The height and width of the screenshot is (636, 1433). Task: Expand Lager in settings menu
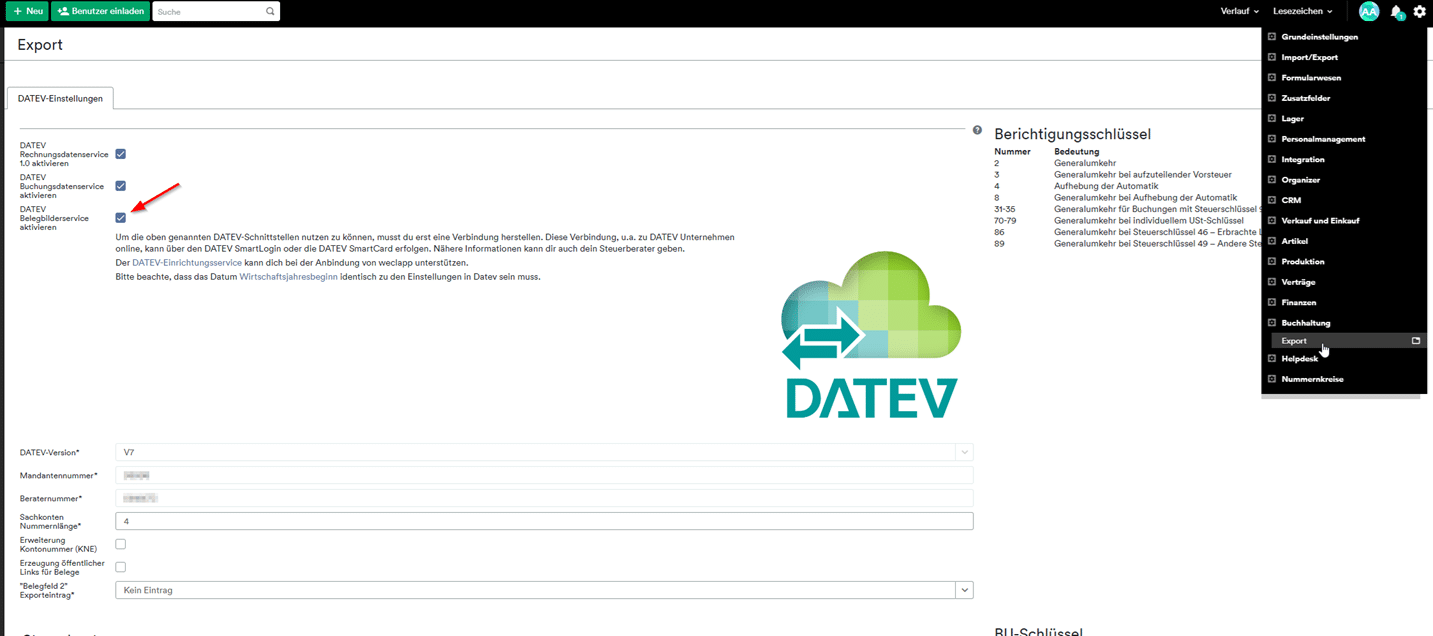point(1292,118)
